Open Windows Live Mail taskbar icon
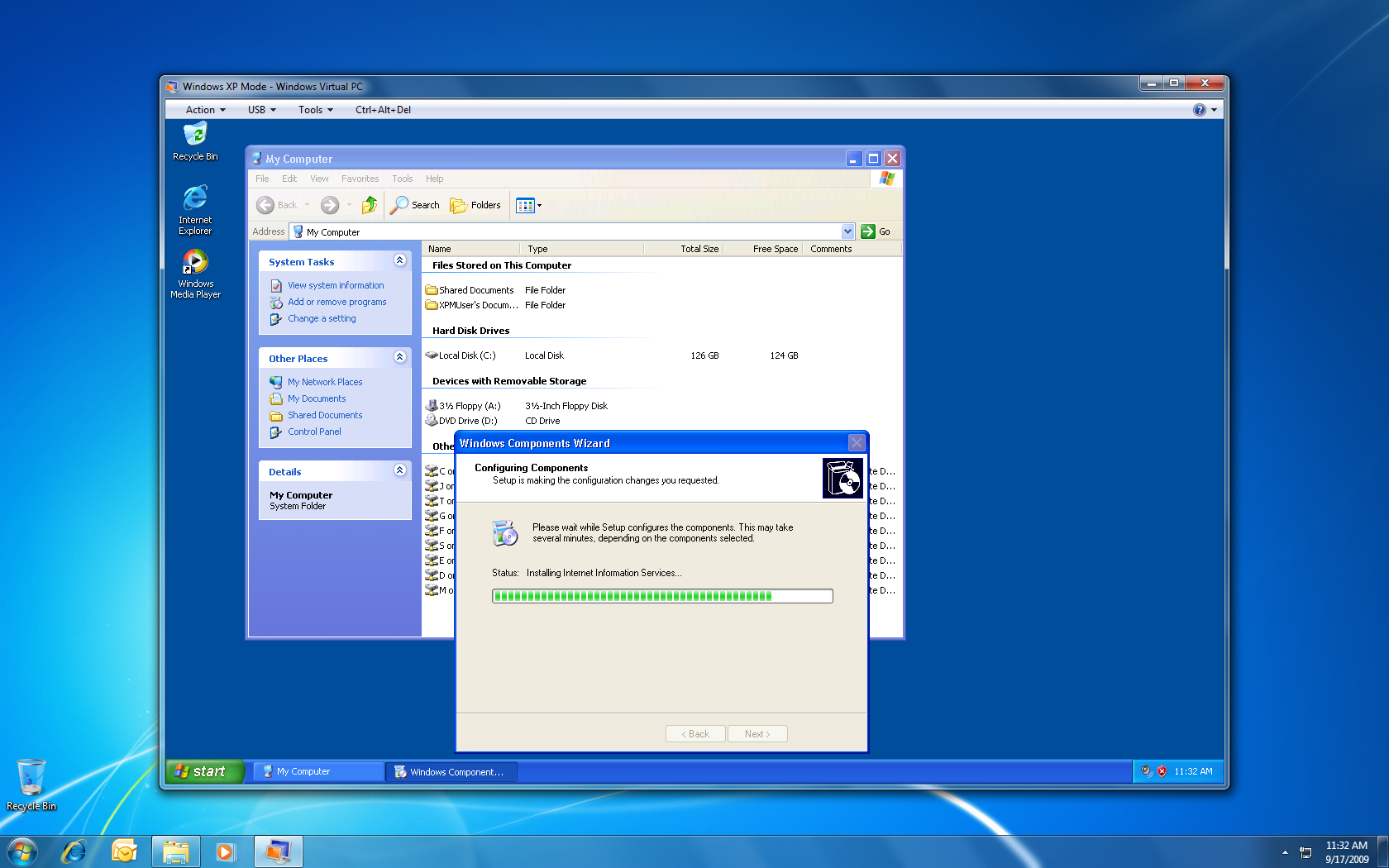 125,851
